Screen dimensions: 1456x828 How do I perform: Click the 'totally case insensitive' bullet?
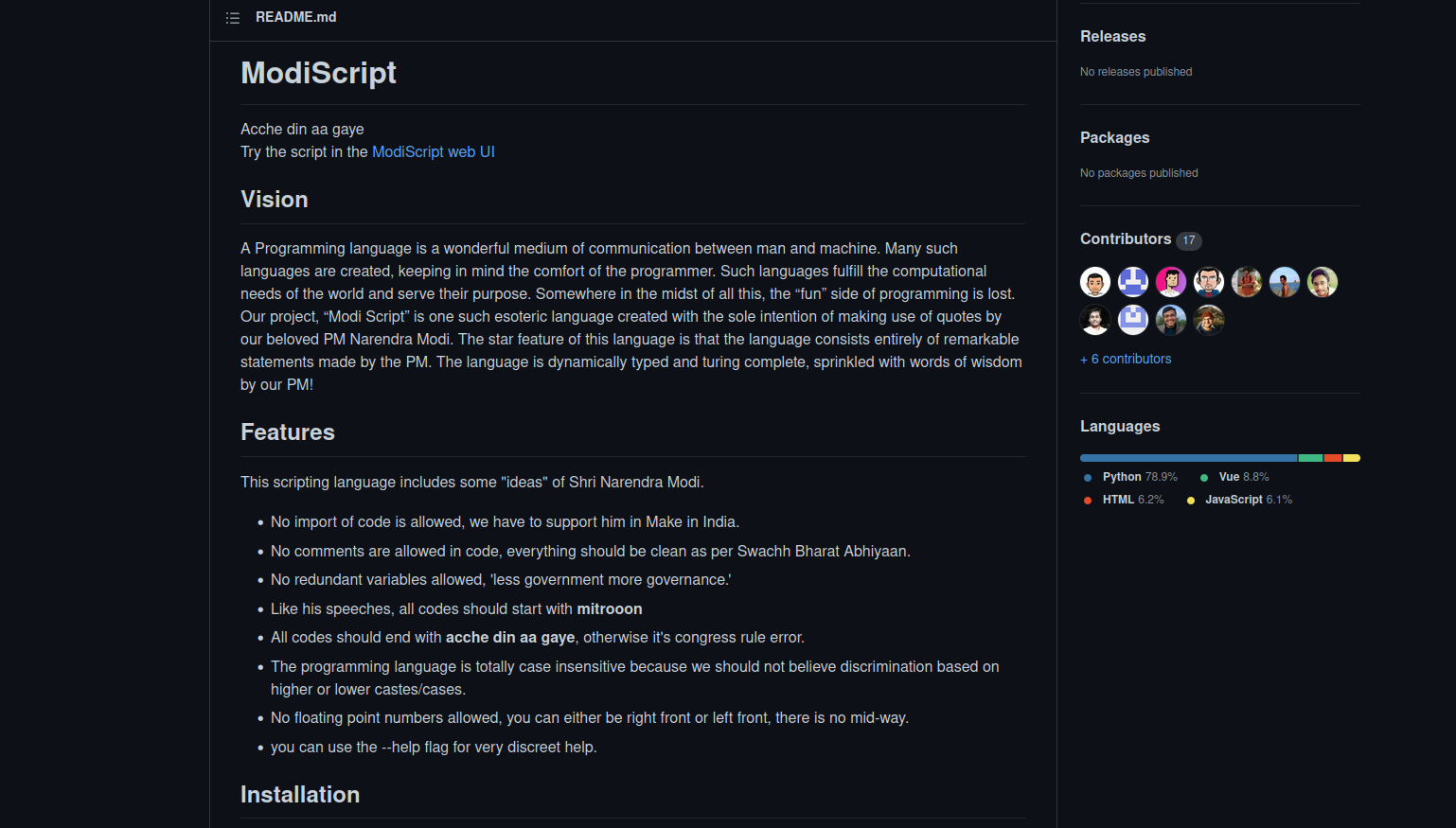635,678
